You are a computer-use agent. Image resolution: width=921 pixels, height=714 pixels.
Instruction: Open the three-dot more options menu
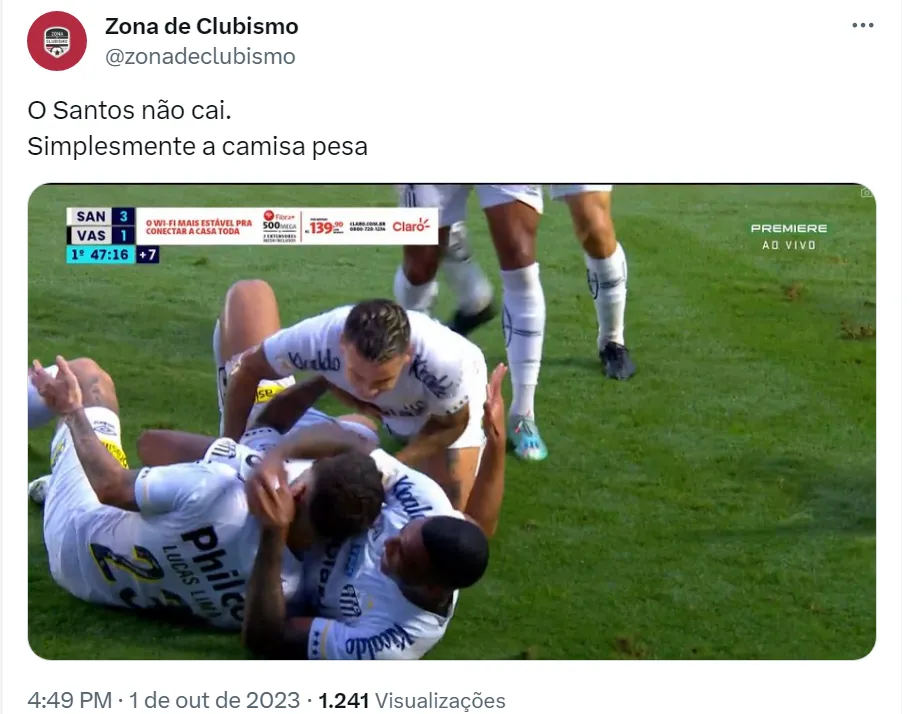(x=862, y=25)
